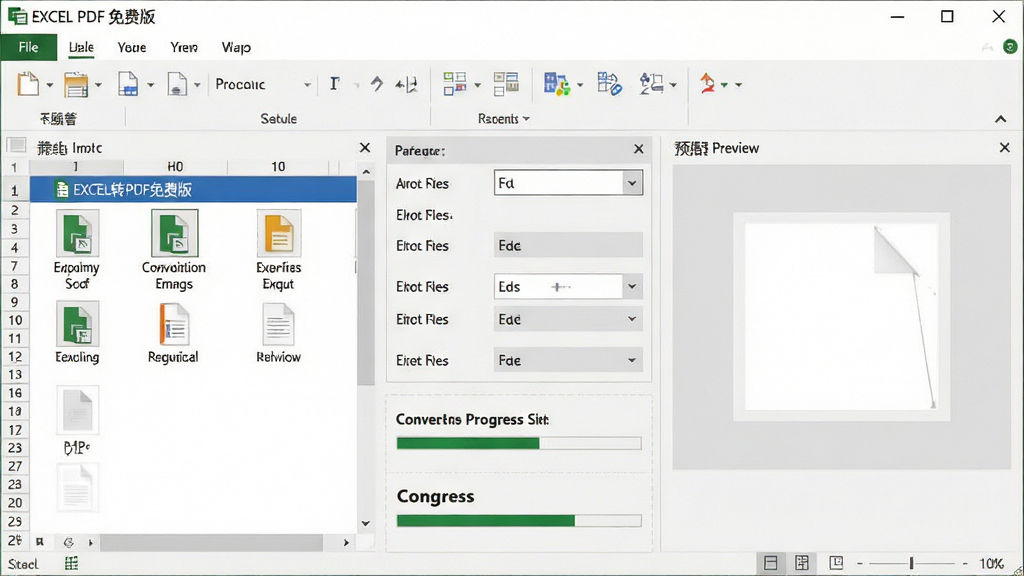Click the save document toolbar icon
The height and width of the screenshot is (576, 1024).
(x=128, y=84)
